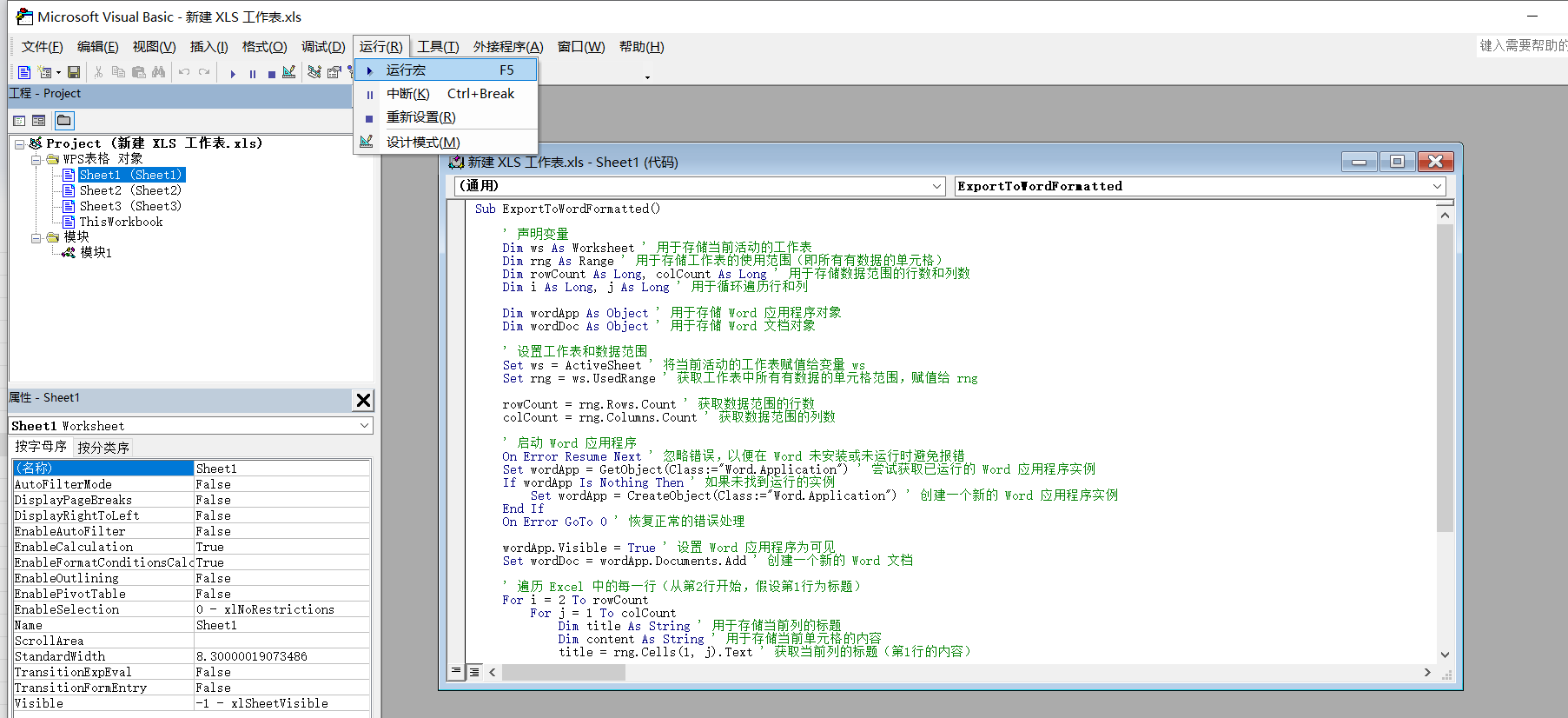The width and height of the screenshot is (1568, 718).
Task: Click the Reset (stop) icon in toolbar
Action: point(272,74)
